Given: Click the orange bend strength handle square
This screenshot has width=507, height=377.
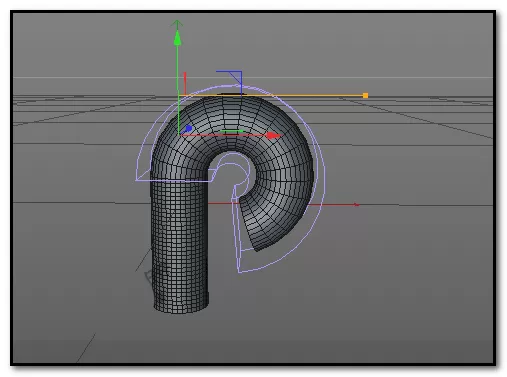Looking at the screenshot, I should [x=365, y=96].
